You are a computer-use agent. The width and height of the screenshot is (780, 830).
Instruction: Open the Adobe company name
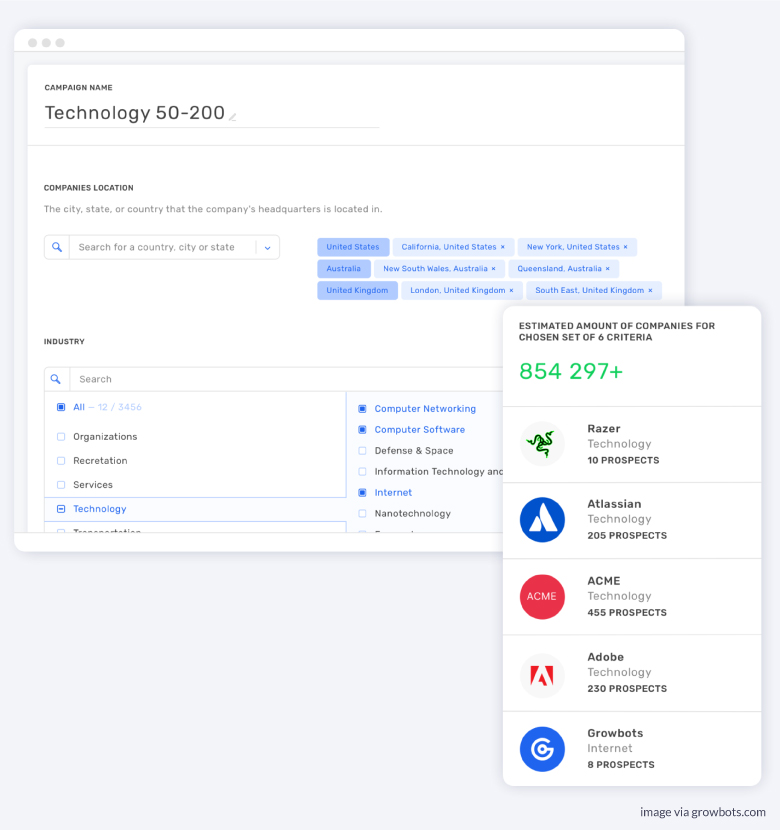(605, 657)
